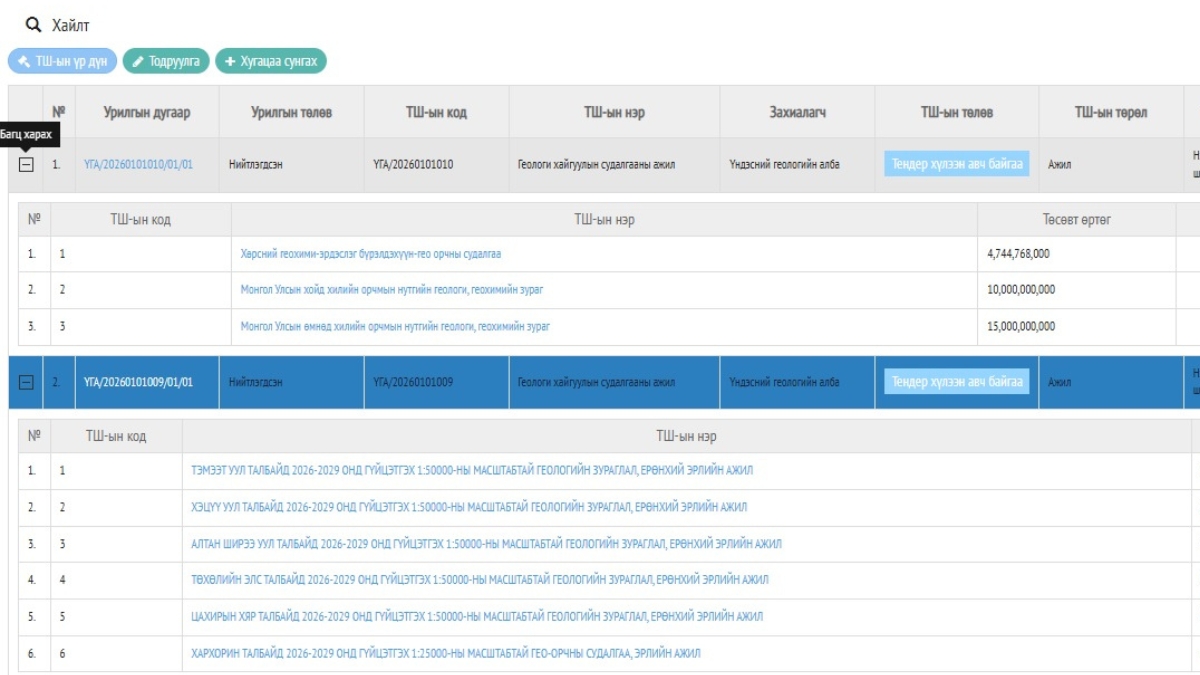The image size is (1200, 675).
Task: Open invitation link УГА/20260101009/01/01
Action: point(138,382)
